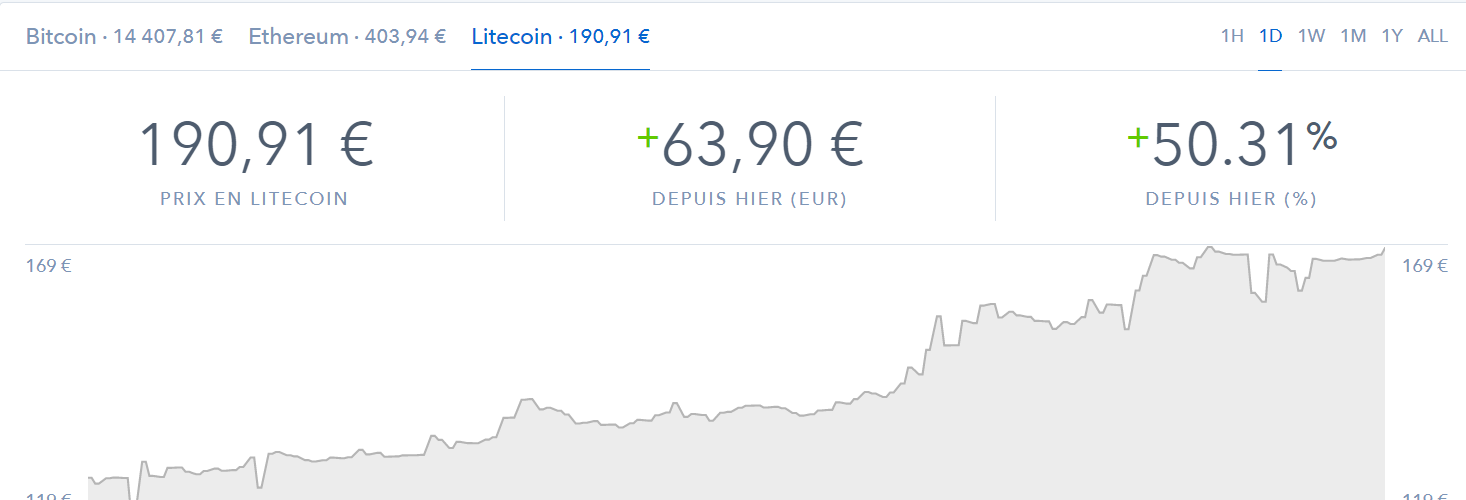
Task: Click the +63,90 € change value
Action: coord(750,145)
